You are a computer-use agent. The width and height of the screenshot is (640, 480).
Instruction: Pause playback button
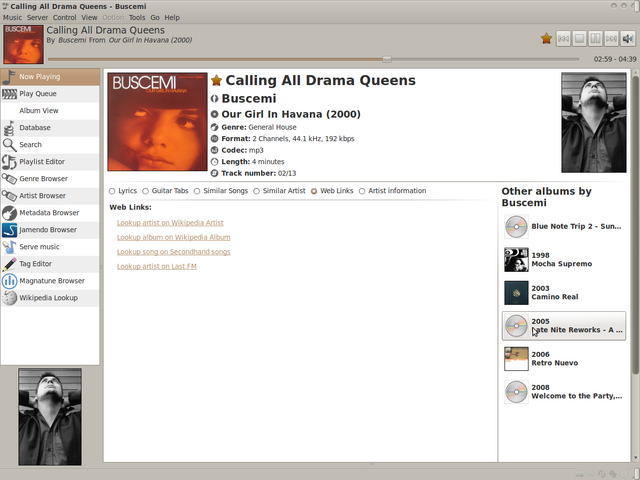click(x=596, y=39)
